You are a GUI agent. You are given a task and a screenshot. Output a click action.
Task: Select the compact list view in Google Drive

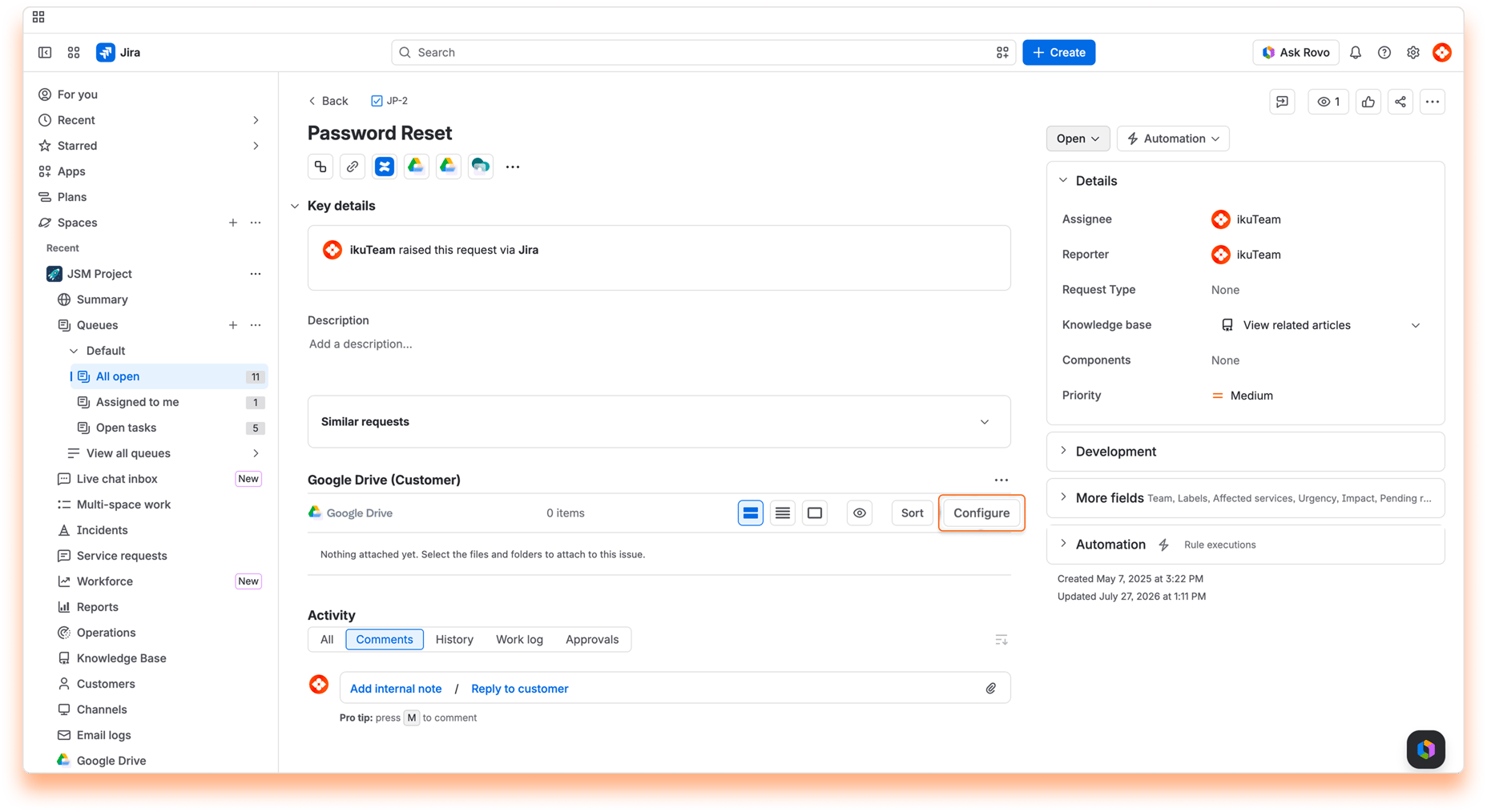point(783,513)
